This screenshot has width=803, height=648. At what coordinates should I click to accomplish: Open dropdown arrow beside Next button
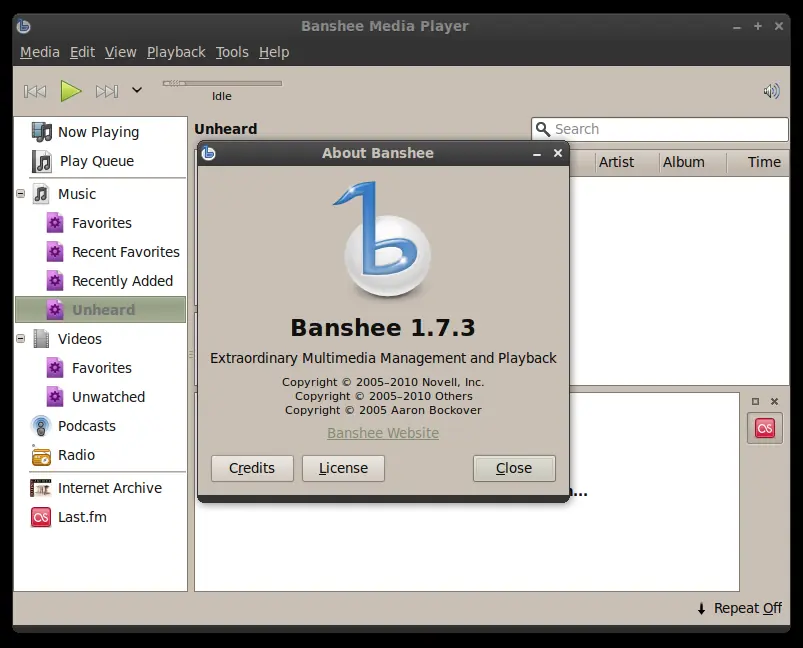point(137,90)
